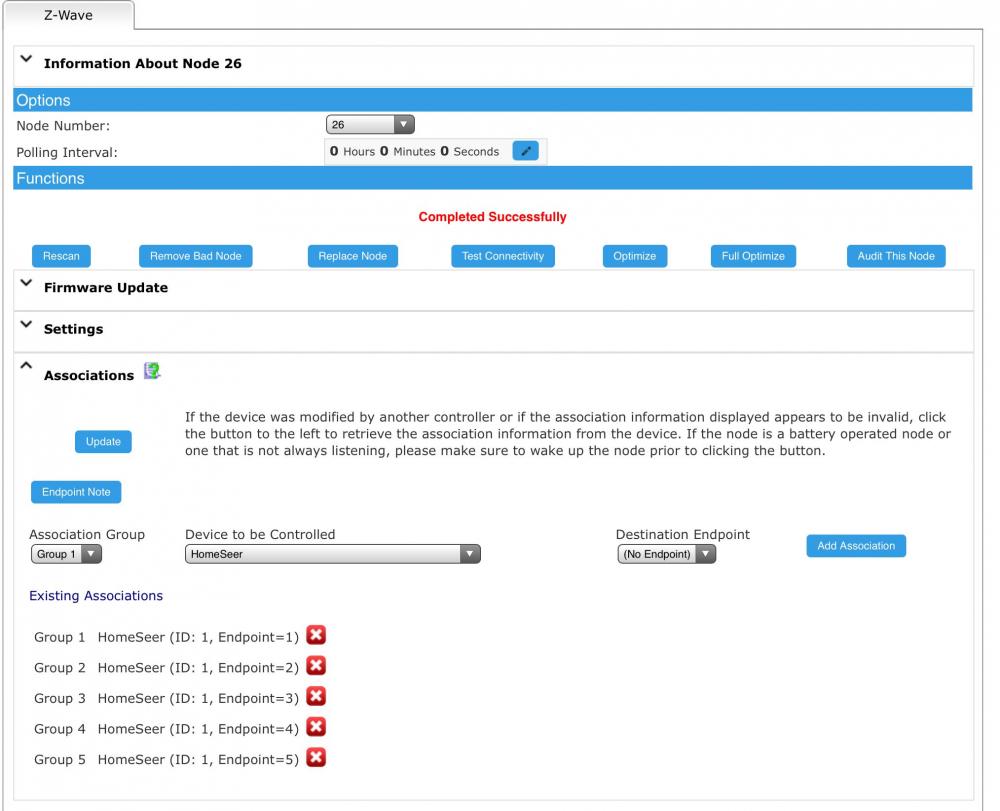This screenshot has width=1000, height=811.
Task: Edit the polling interval with pencil icon
Action: click(x=525, y=151)
